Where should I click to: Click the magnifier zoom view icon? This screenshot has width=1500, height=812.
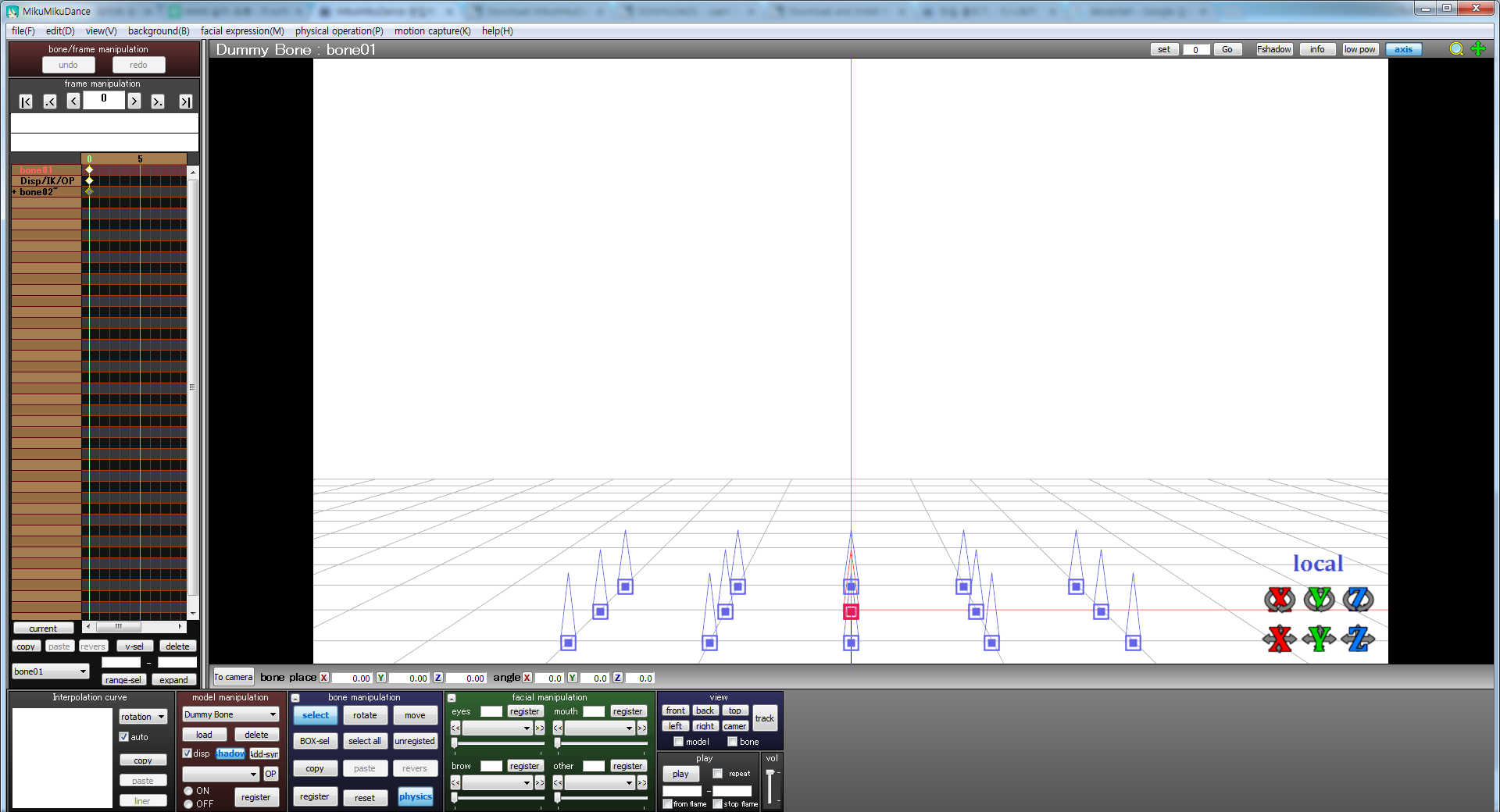pyautogui.click(x=1456, y=49)
